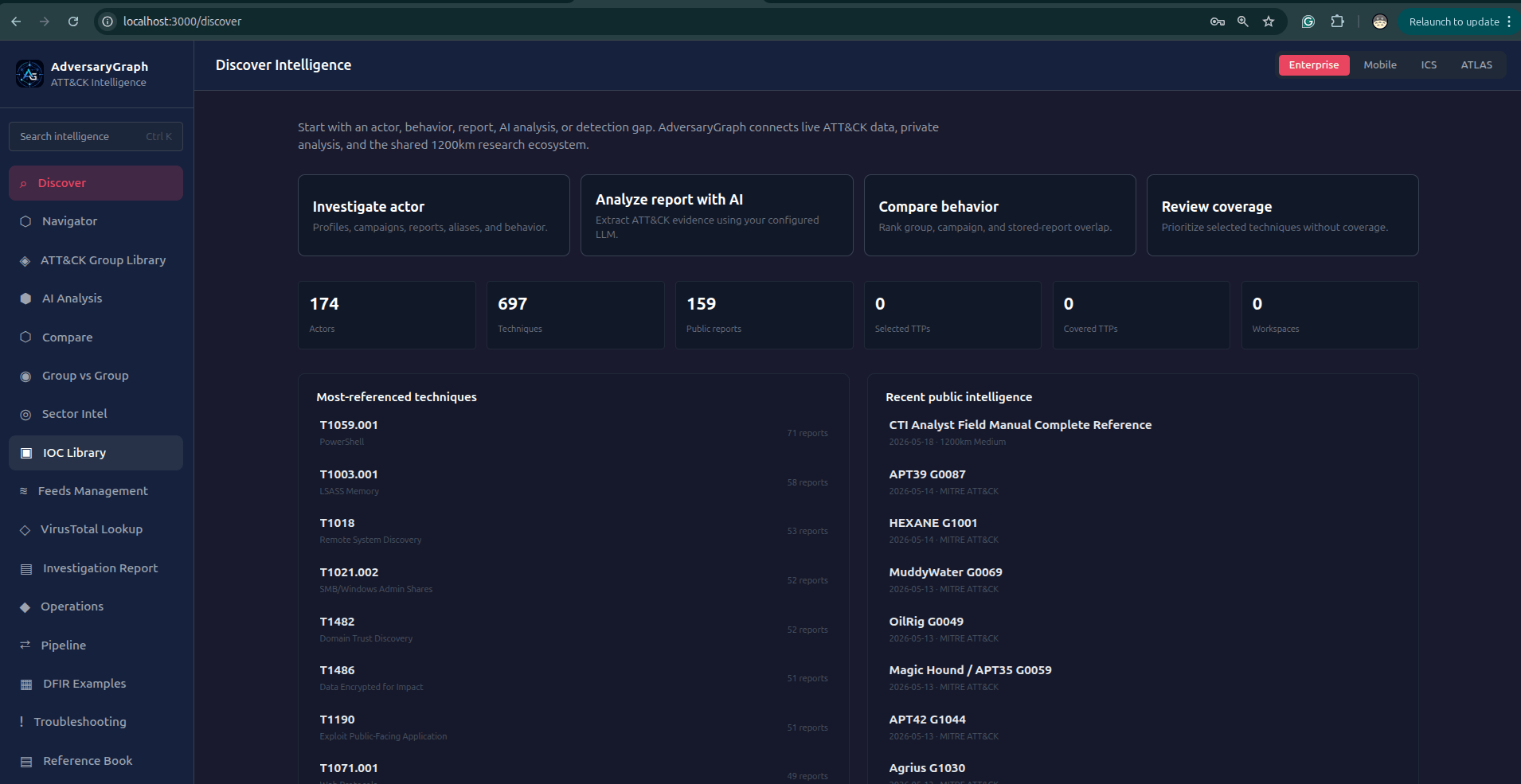Open technique T1486 Data Encrypted for Impact
Image resolution: width=1521 pixels, height=784 pixels.
tap(573, 678)
